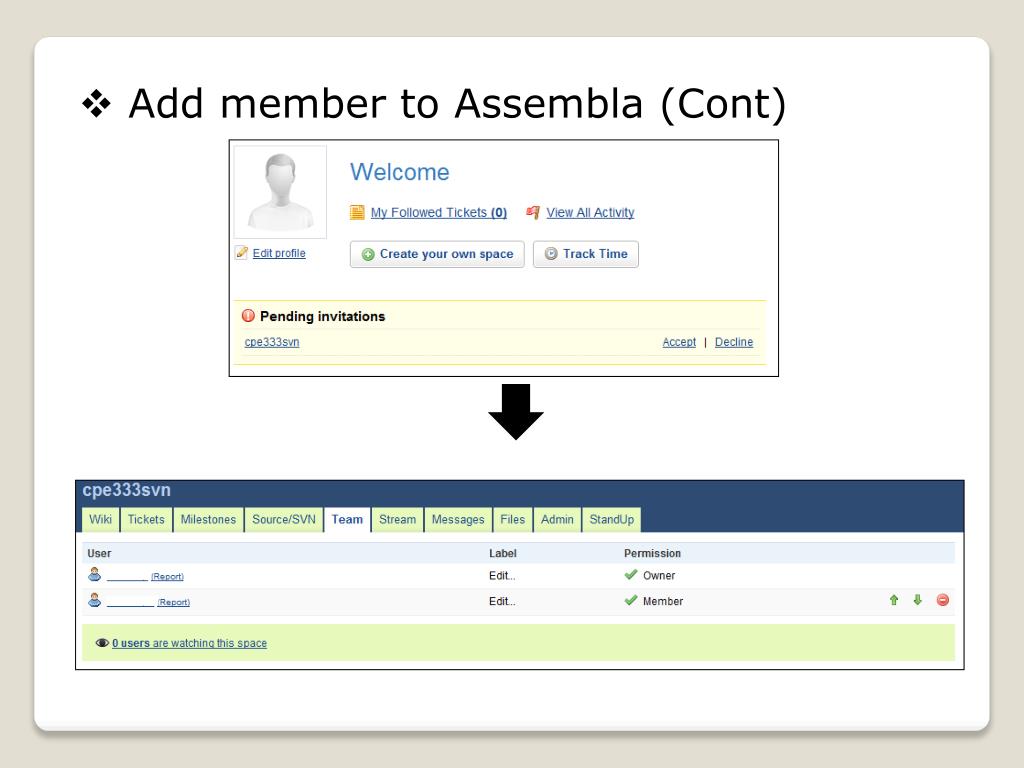Click the Member row username link
This screenshot has height=768, width=1024.
coord(131,602)
